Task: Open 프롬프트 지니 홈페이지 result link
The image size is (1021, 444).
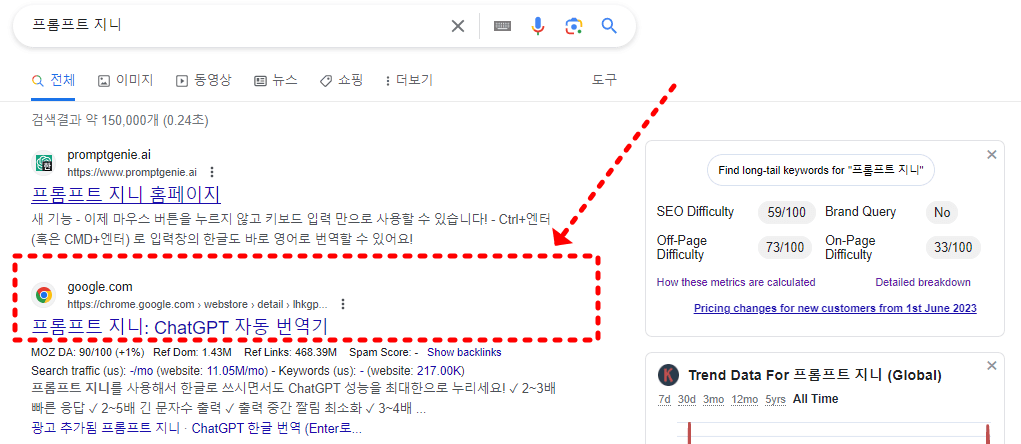Action: [126, 195]
